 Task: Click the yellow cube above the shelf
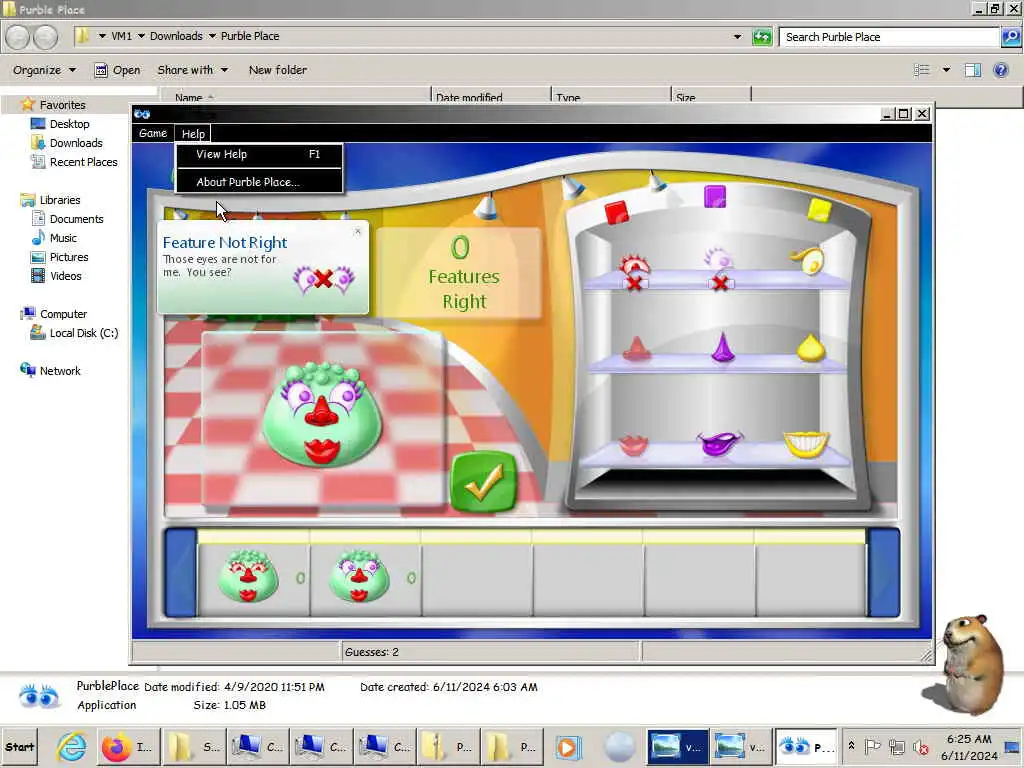(x=819, y=210)
